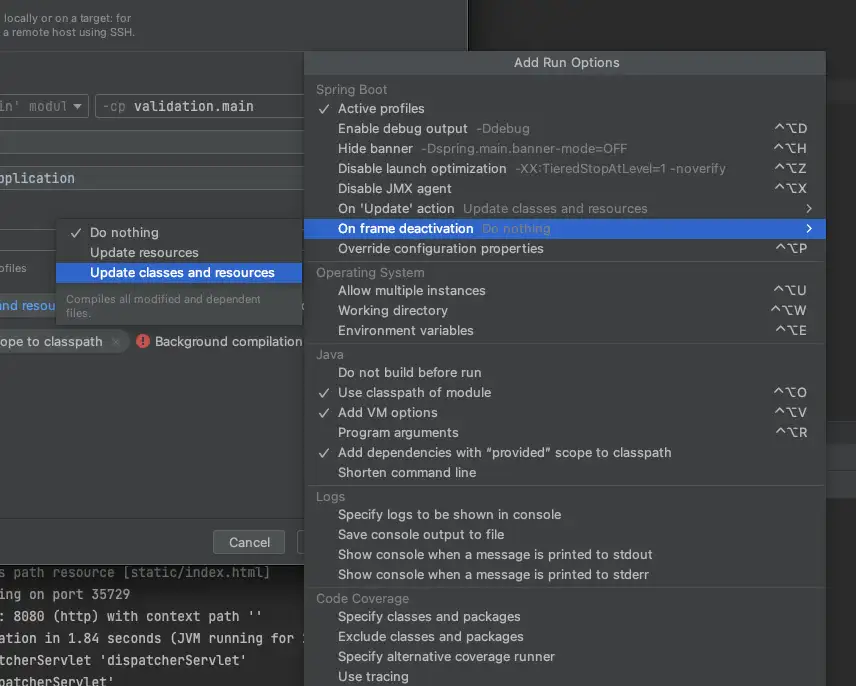Click the red Background compilation error icon
The height and width of the screenshot is (686, 856).
pyautogui.click(x=143, y=342)
